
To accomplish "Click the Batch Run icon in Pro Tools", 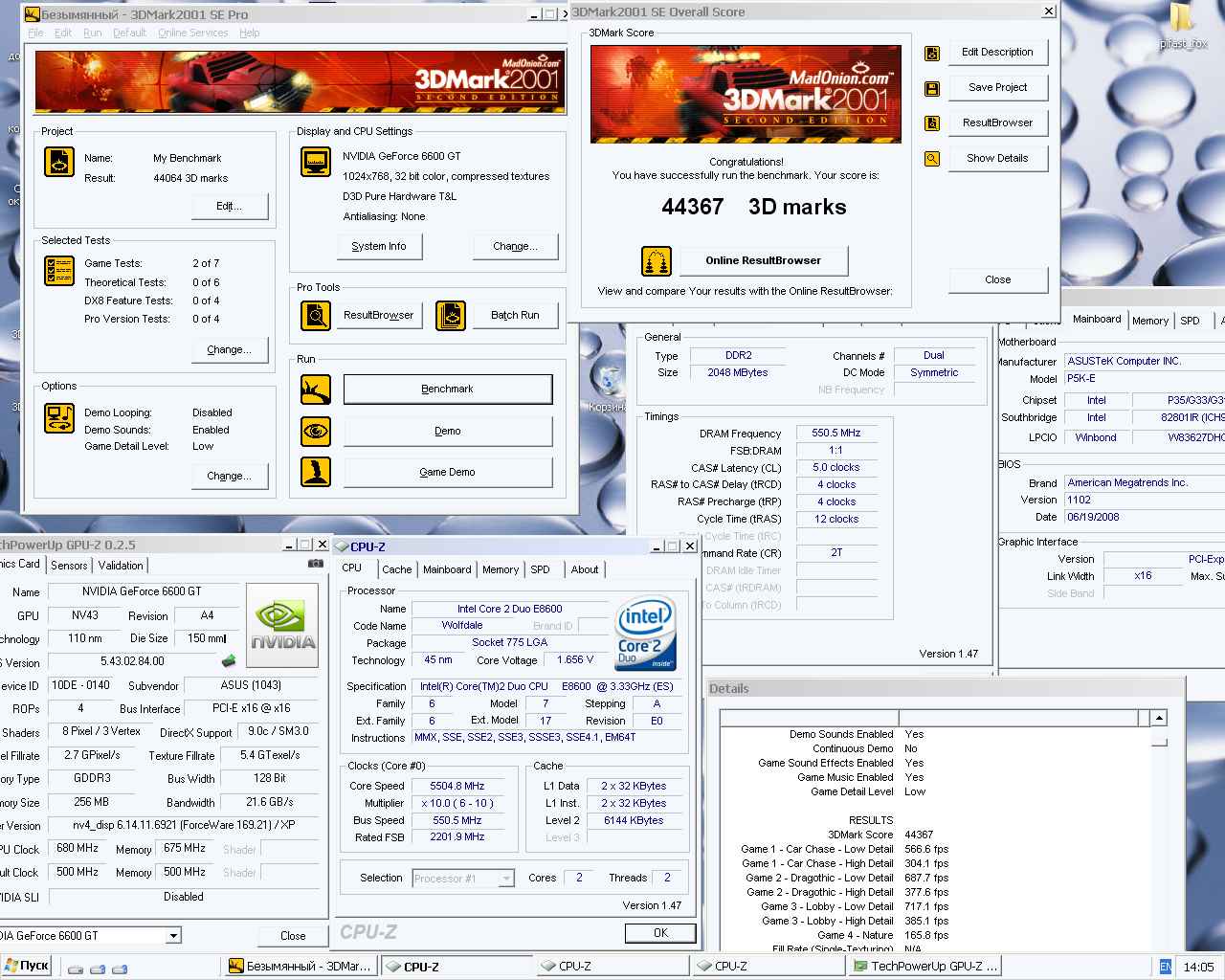I will tap(451, 315).
